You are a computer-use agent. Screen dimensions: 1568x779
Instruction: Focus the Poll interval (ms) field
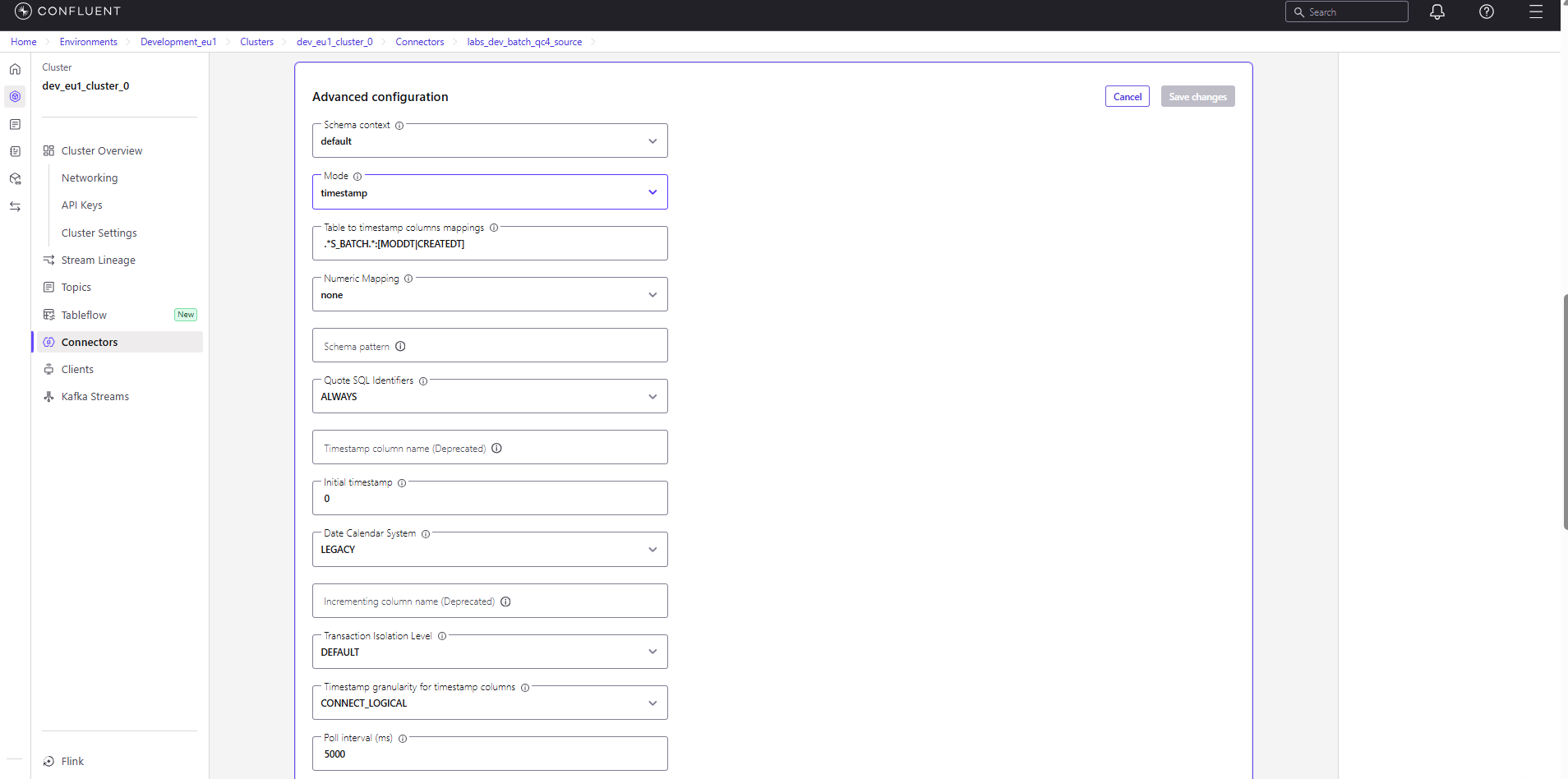click(x=490, y=754)
